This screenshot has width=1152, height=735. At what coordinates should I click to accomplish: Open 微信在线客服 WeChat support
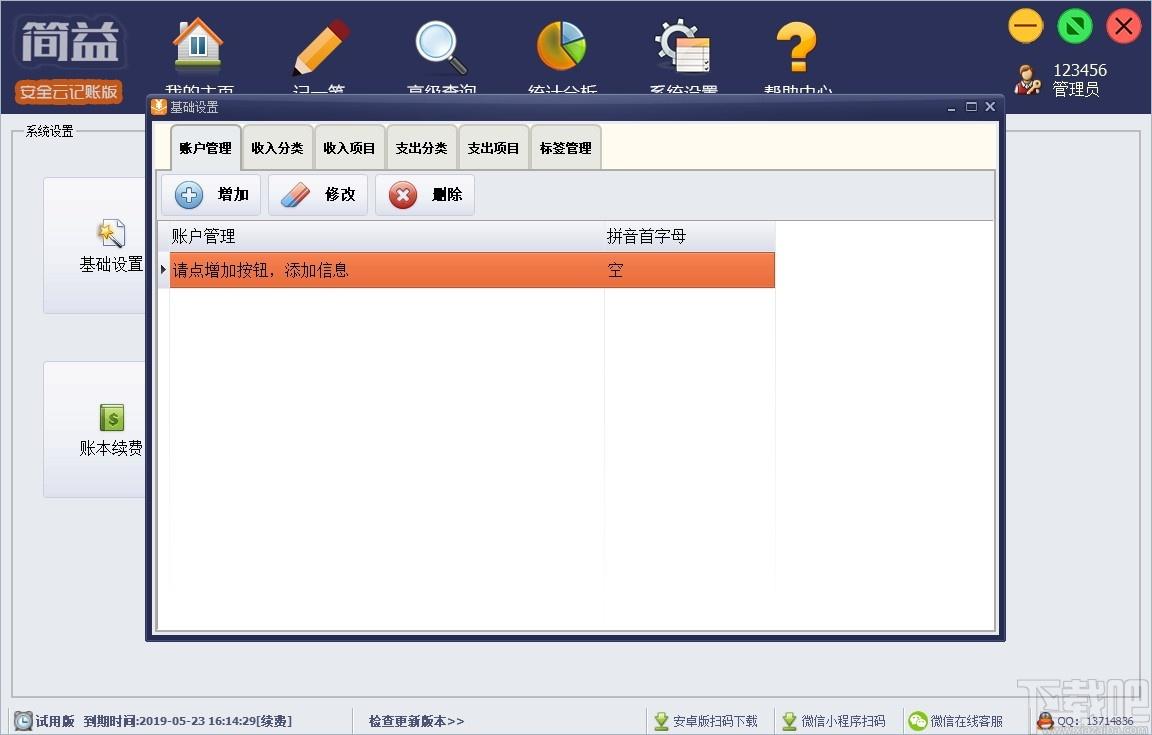[x=955, y=721]
